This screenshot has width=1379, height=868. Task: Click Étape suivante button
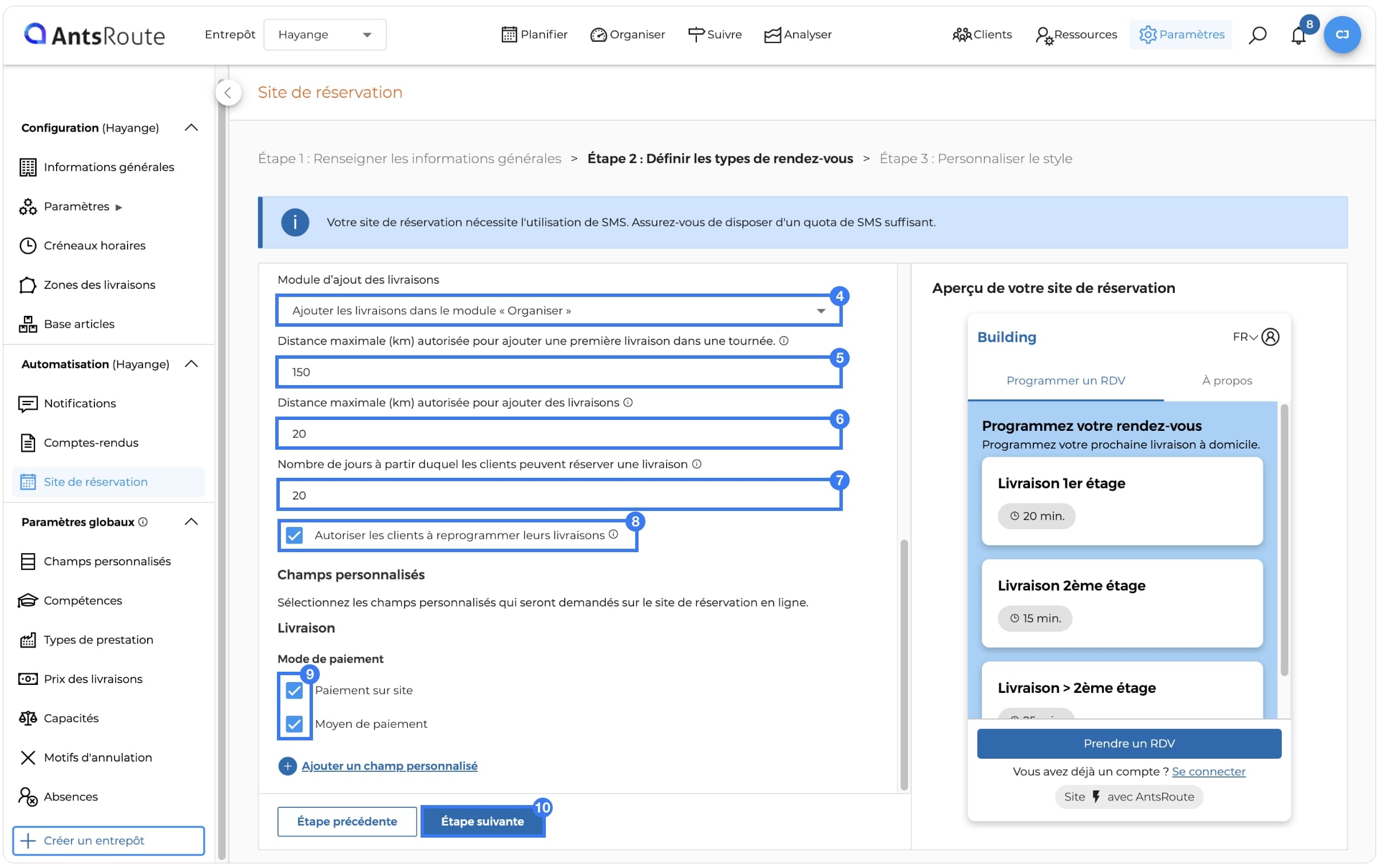482,822
